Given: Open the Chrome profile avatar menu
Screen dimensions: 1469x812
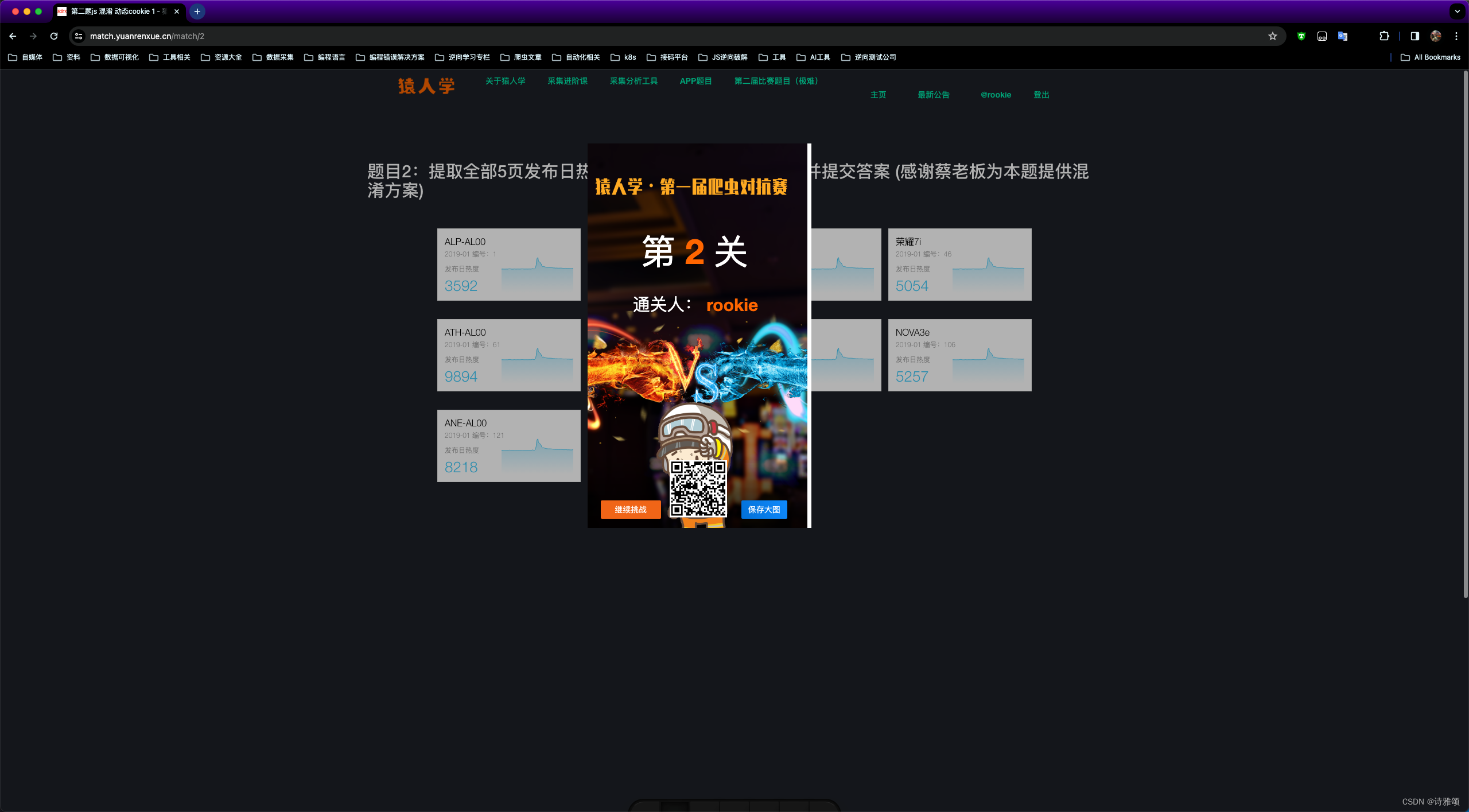Looking at the screenshot, I should point(1435,36).
